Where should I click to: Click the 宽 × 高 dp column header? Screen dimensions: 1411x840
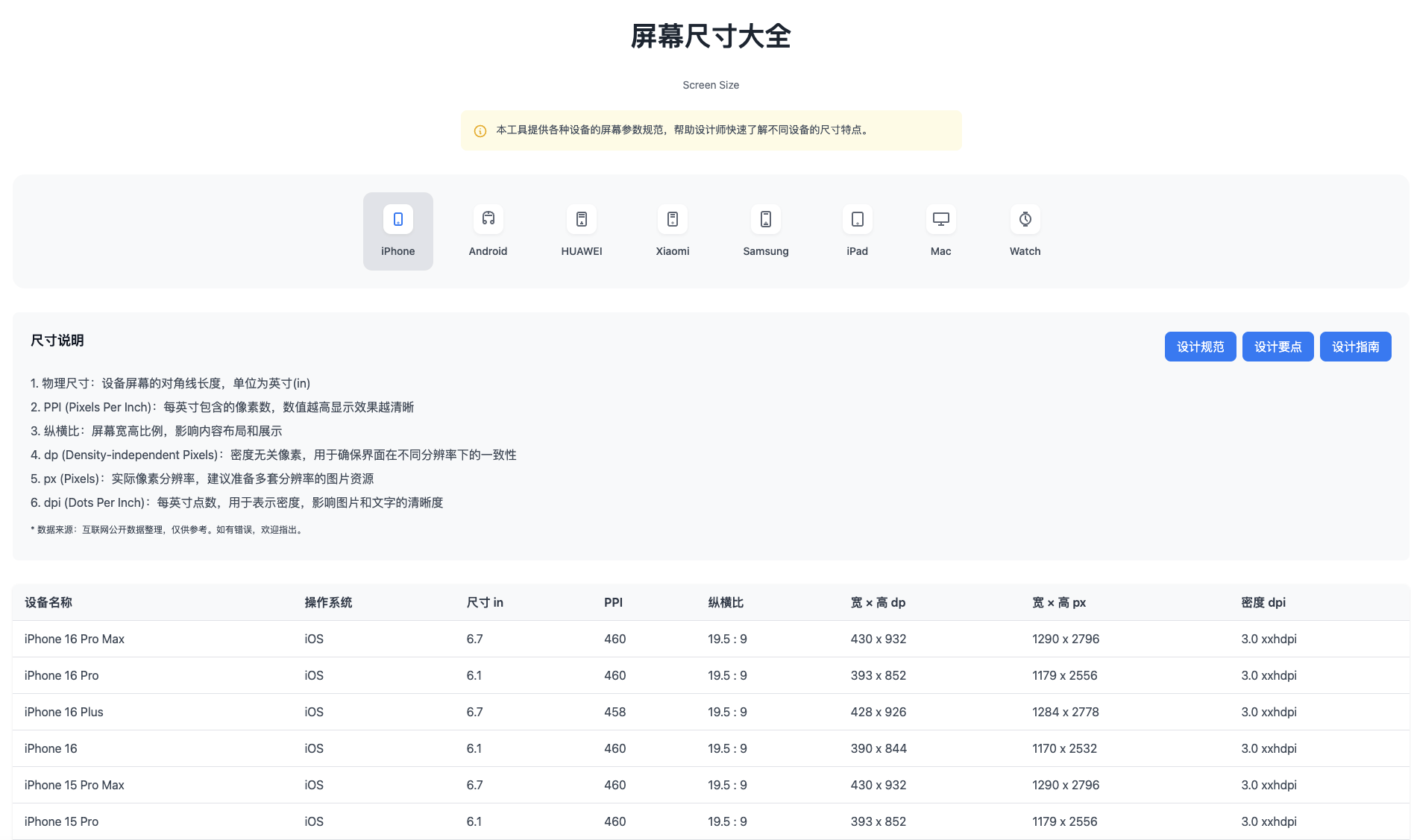pyautogui.click(x=878, y=602)
